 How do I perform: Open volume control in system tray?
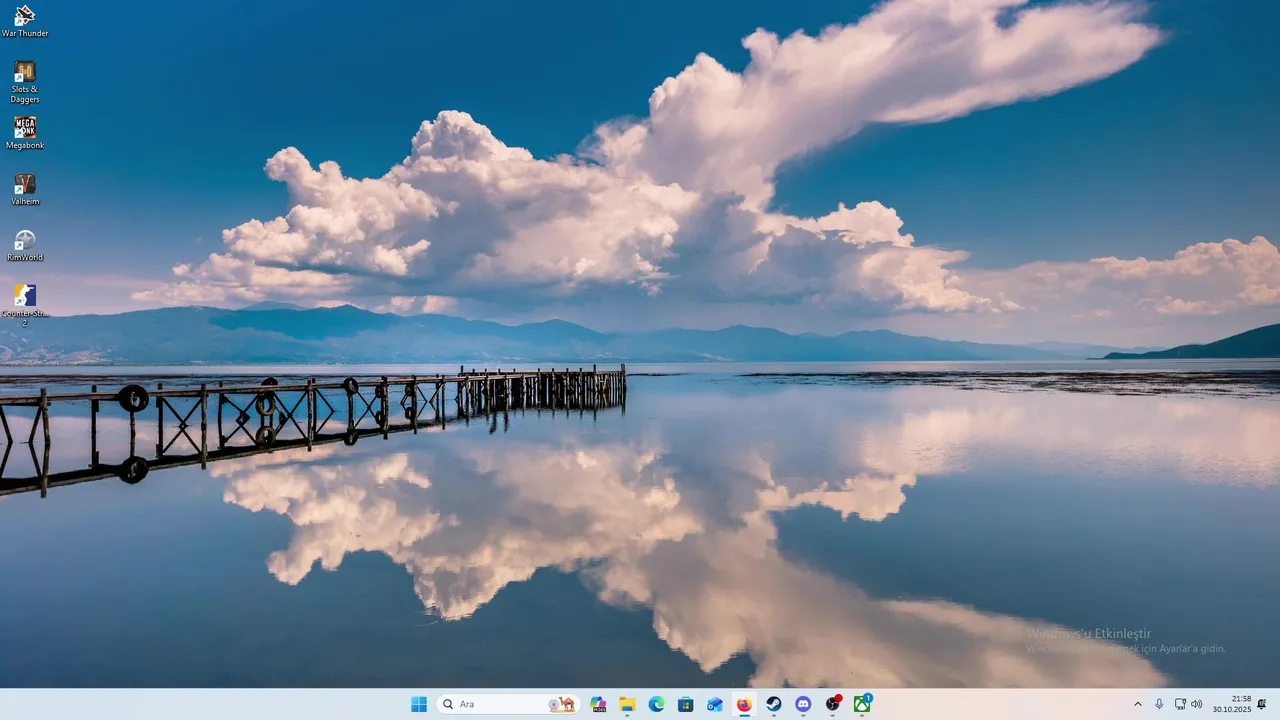click(x=1196, y=704)
